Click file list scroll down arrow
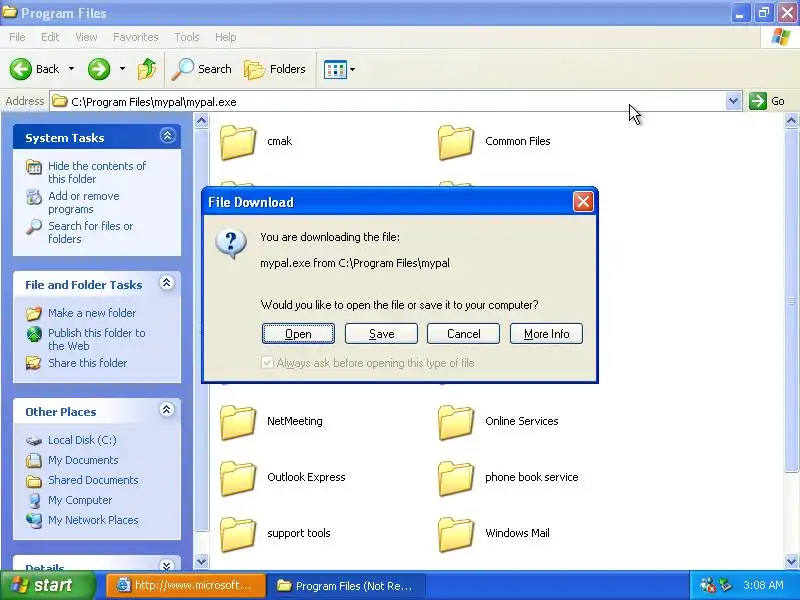The width and height of the screenshot is (800, 600). (791, 562)
